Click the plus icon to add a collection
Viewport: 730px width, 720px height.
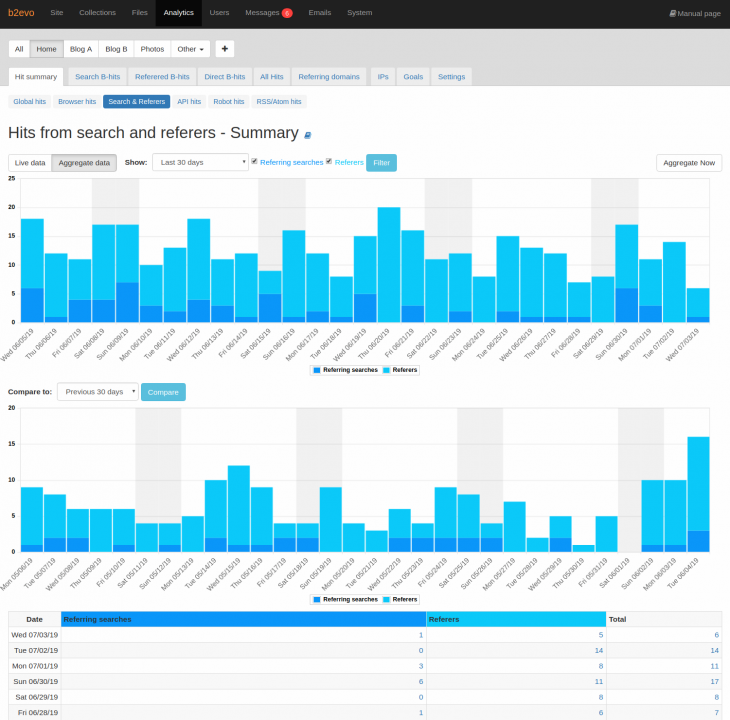pos(225,49)
